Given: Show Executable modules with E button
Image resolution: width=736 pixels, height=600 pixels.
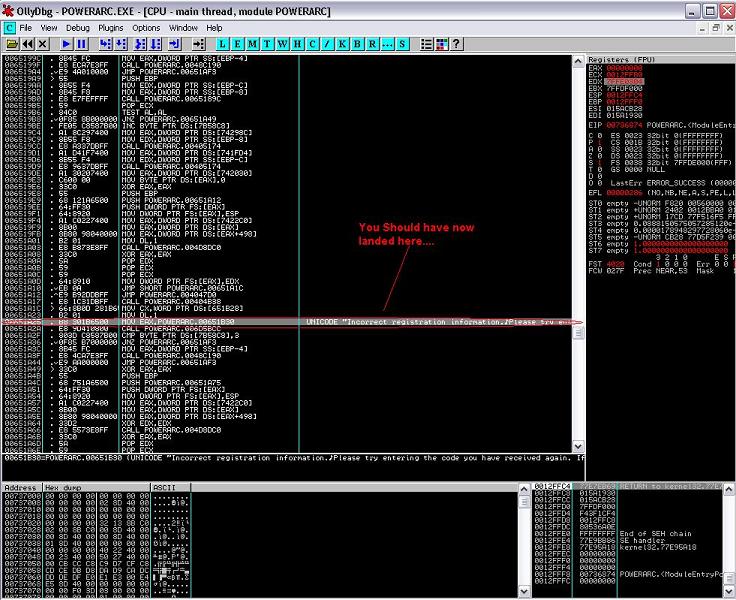Looking at the screenshot, I should (x=238, y=44).
